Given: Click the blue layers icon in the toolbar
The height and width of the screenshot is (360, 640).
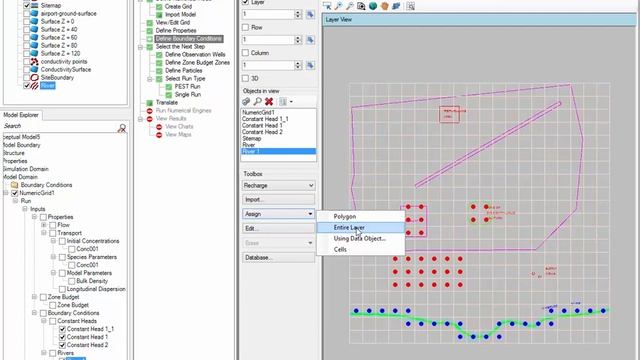Looking at the screenshot, I should (x=396, y=6).
